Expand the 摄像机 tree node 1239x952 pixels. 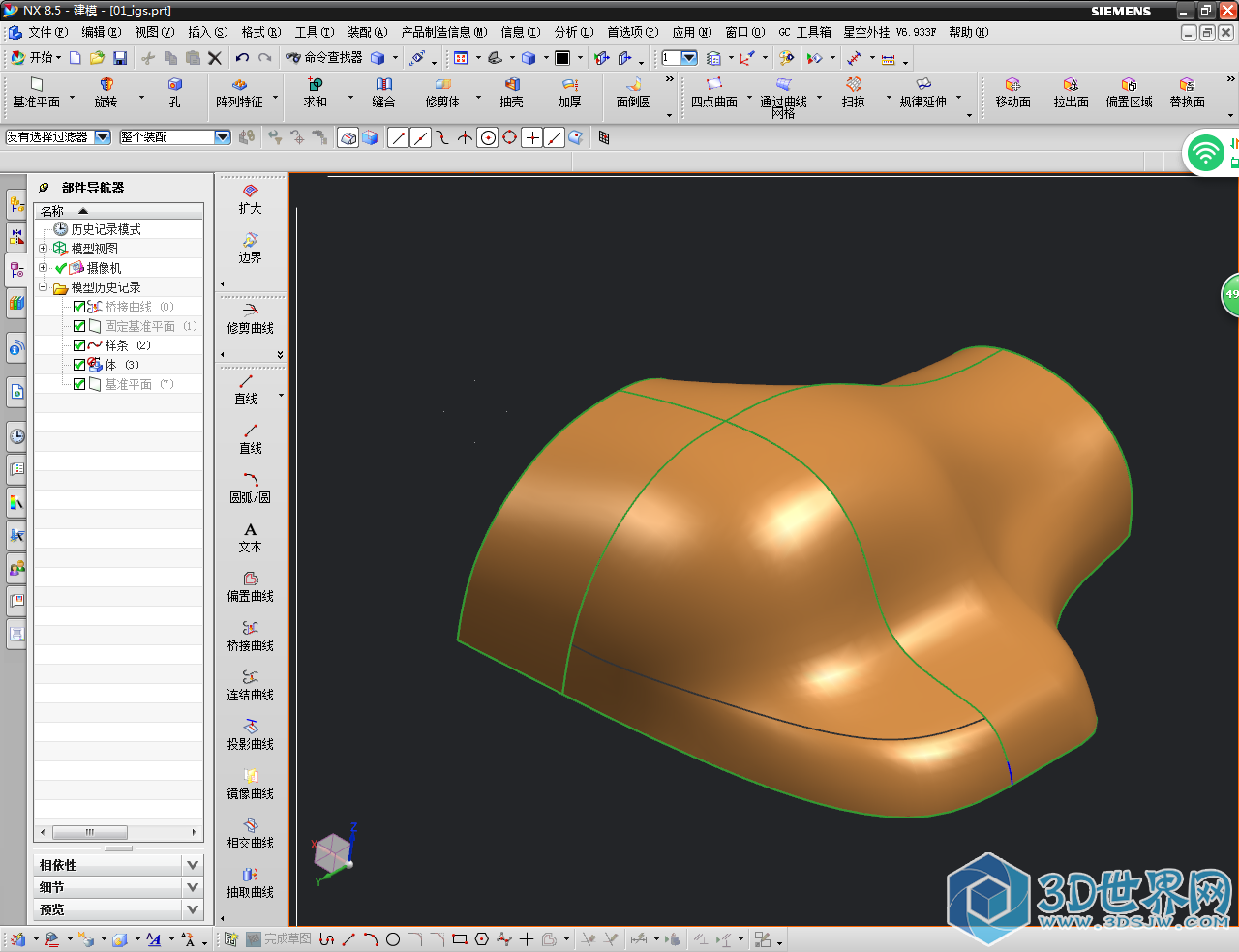43,268
